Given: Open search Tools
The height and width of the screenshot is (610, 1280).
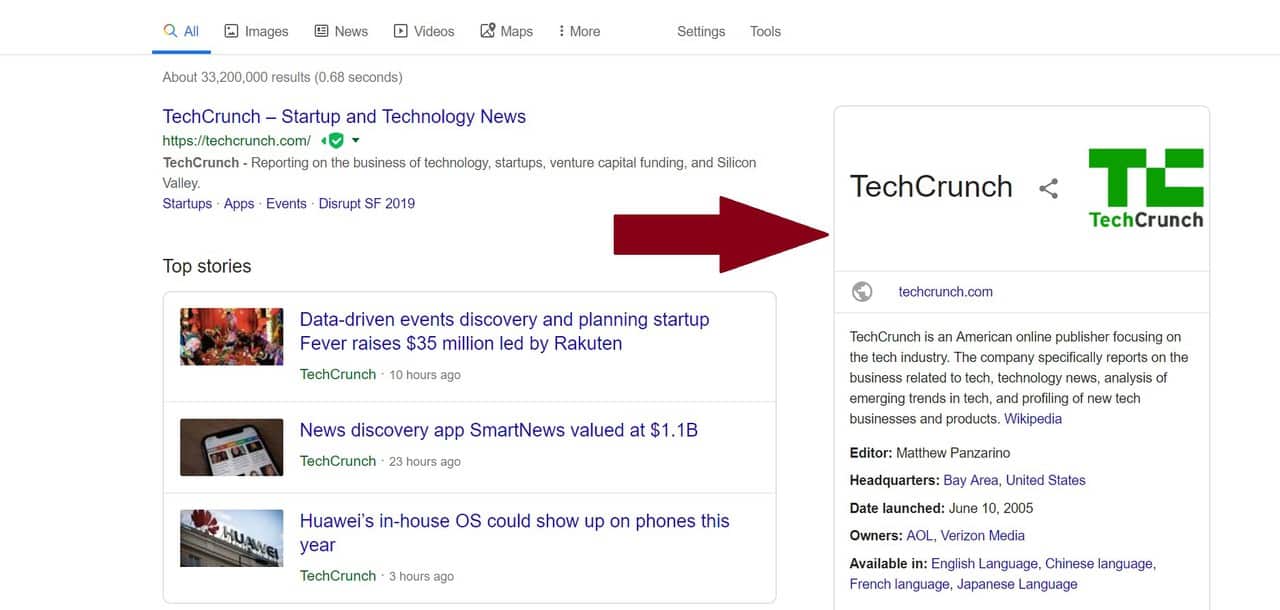Looking at the screenshot, I should click(x=765, y=31).
